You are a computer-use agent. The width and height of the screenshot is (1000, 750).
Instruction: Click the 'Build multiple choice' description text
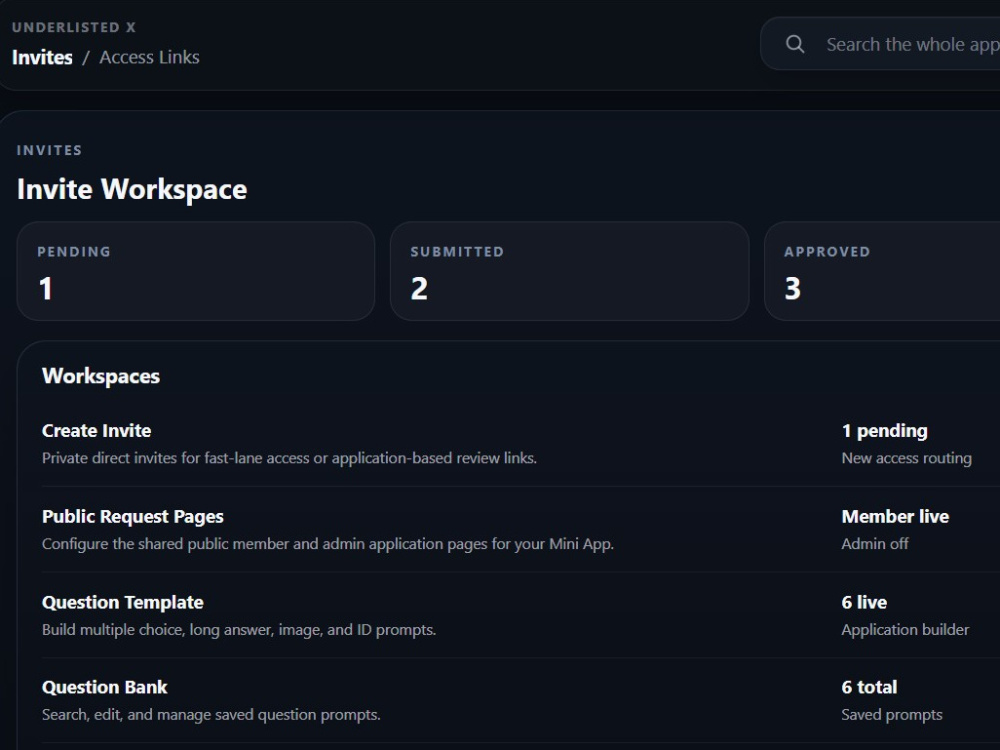tap(239, 629)
